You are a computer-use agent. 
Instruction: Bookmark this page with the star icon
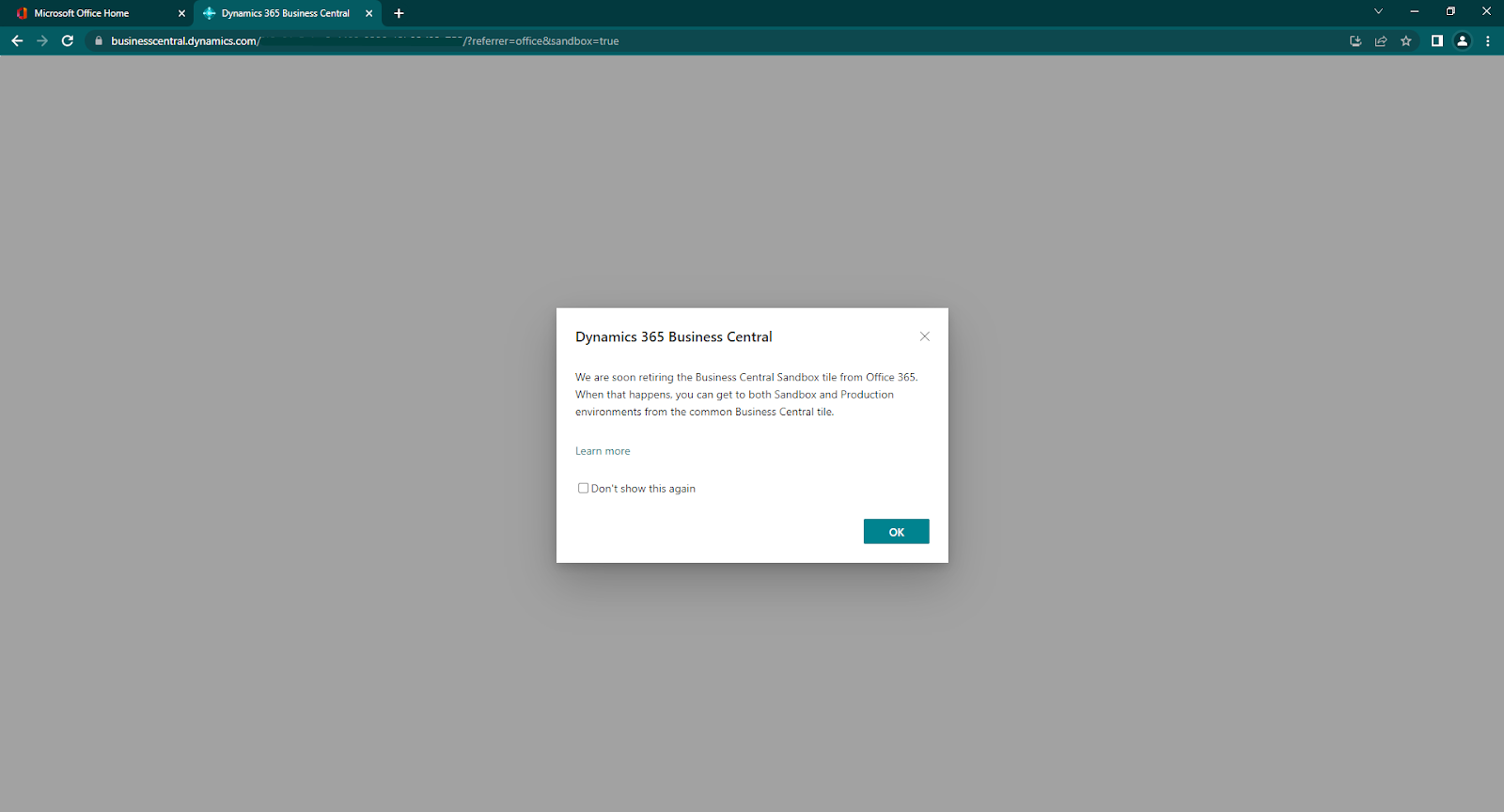1406,40
